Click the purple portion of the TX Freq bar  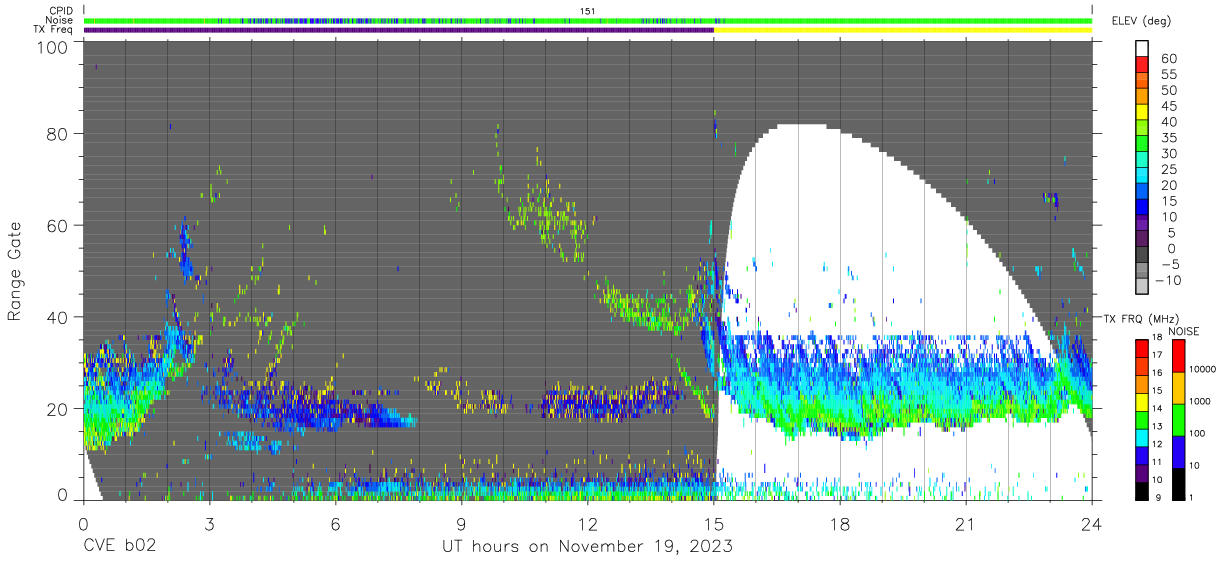point(398,30)
